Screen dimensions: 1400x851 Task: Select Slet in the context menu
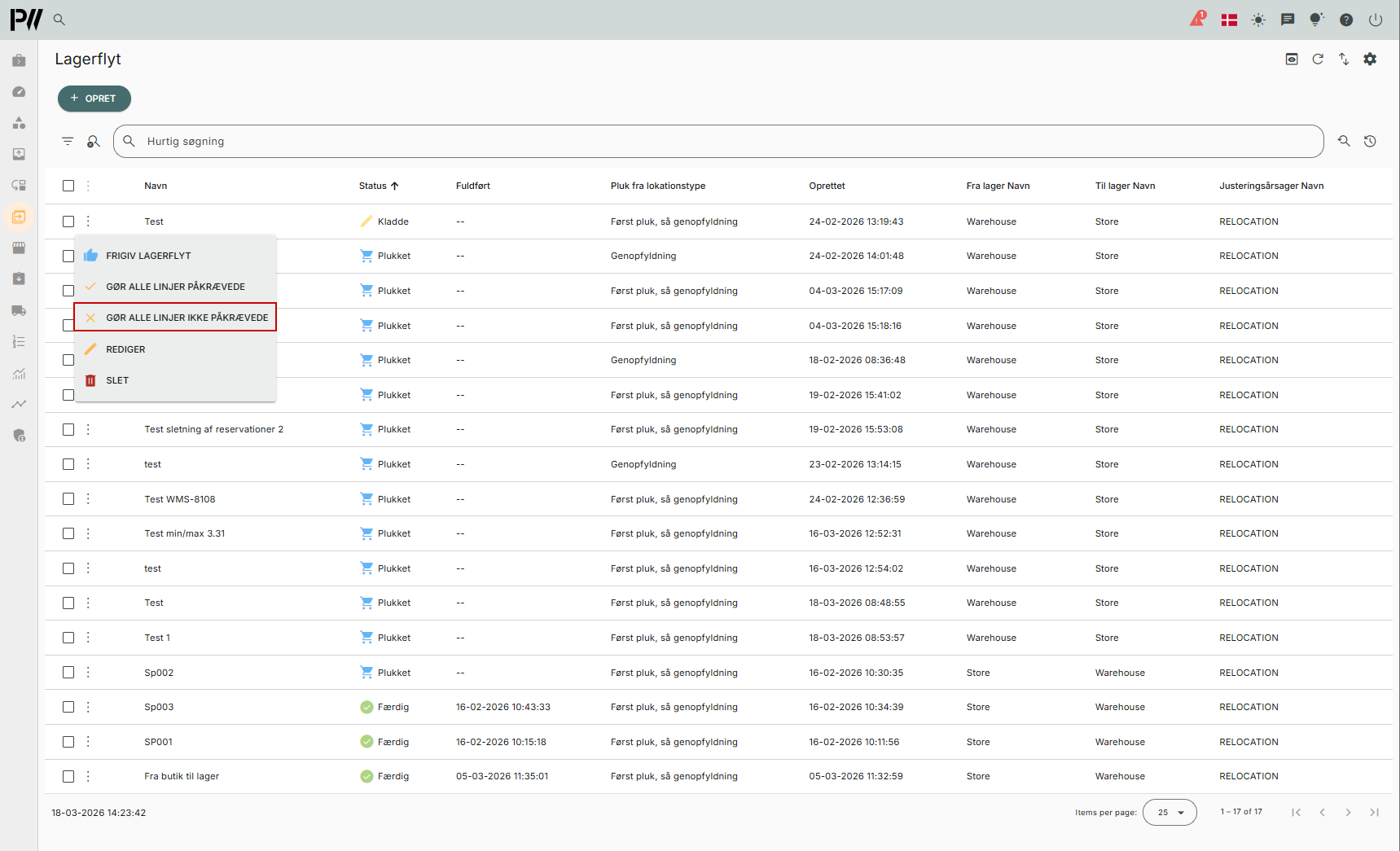pyautogui.click(x=117, y=380)
